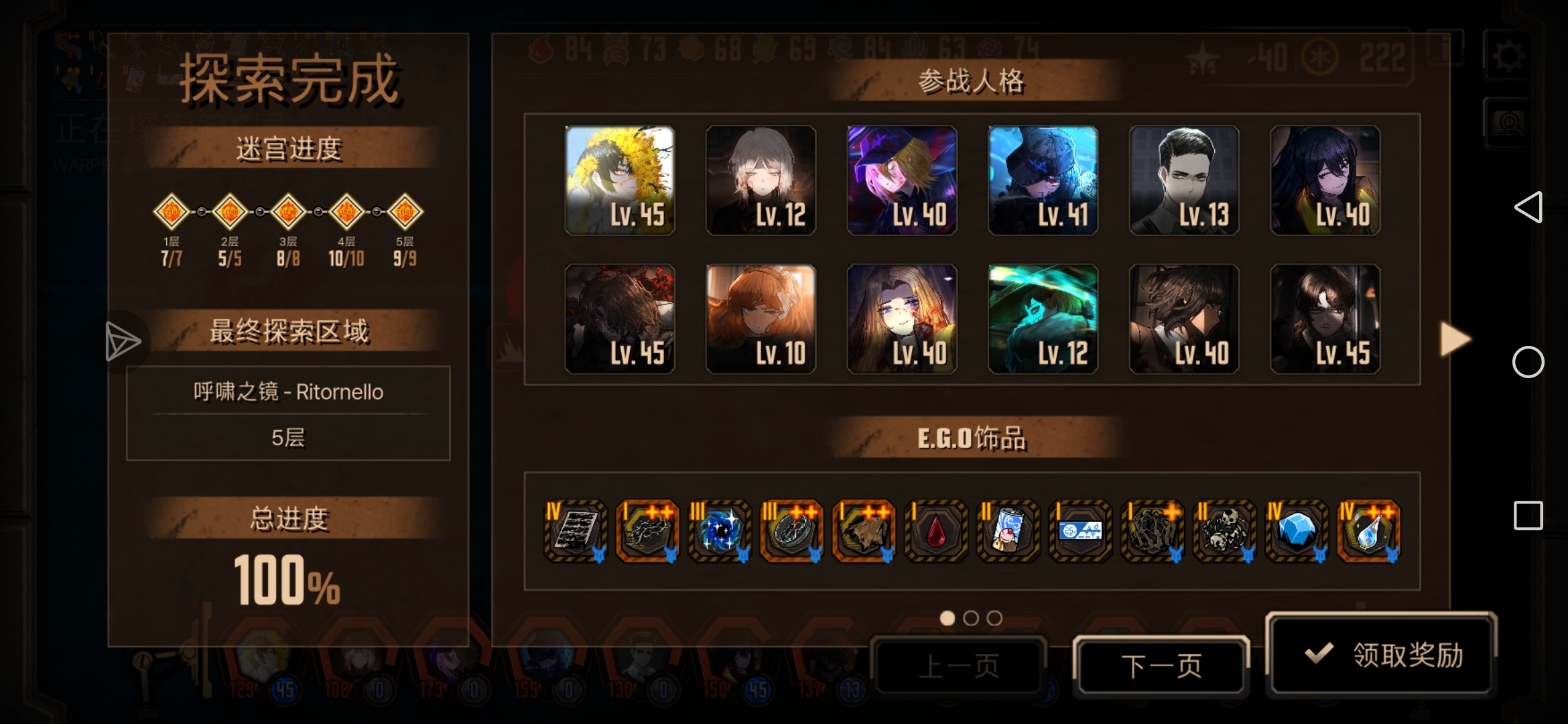Select the third page indicator dot
This screenshot has height=724, width=1568.
tap(994, 618)
